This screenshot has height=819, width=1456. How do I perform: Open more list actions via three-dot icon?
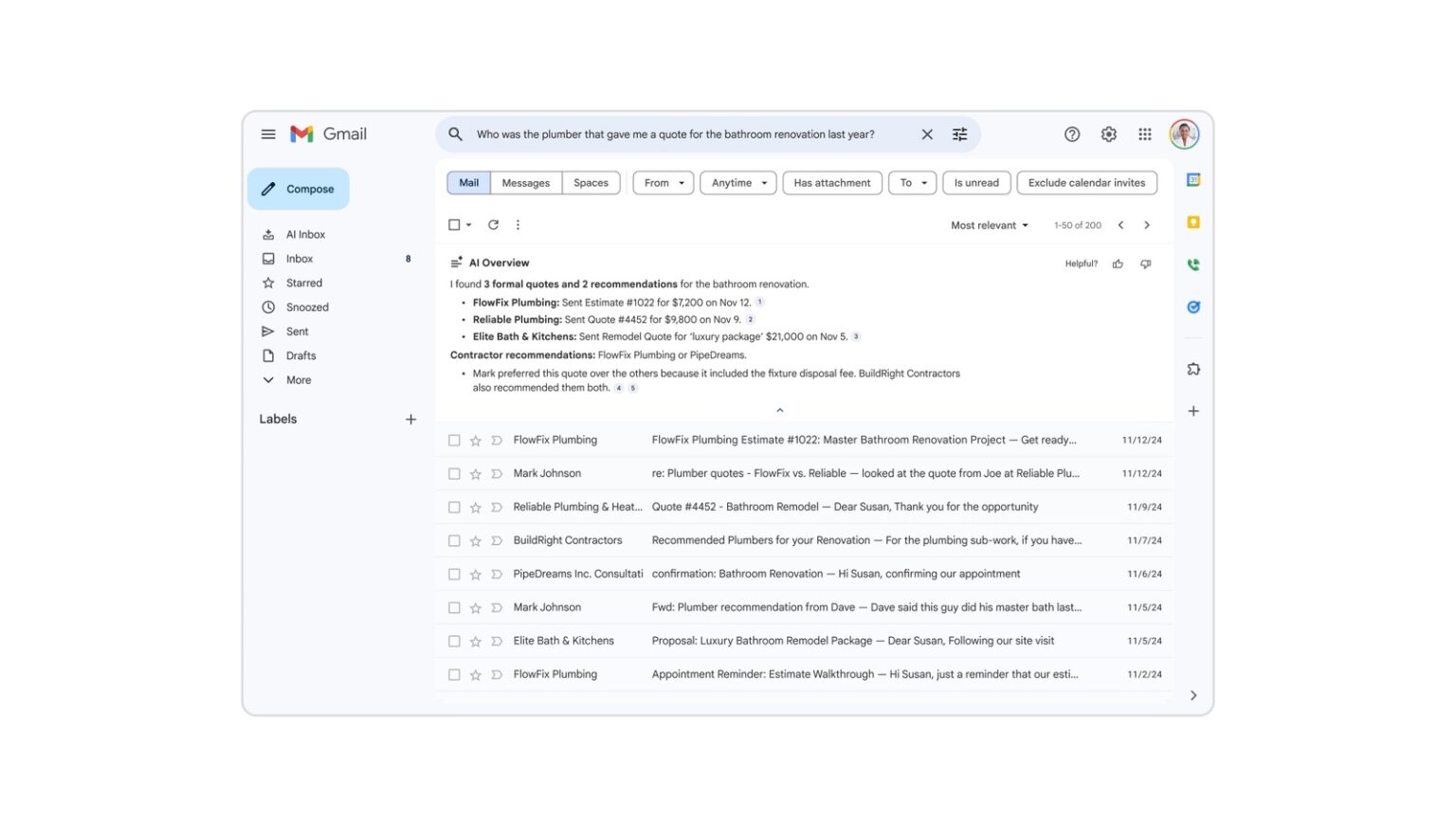518,225
